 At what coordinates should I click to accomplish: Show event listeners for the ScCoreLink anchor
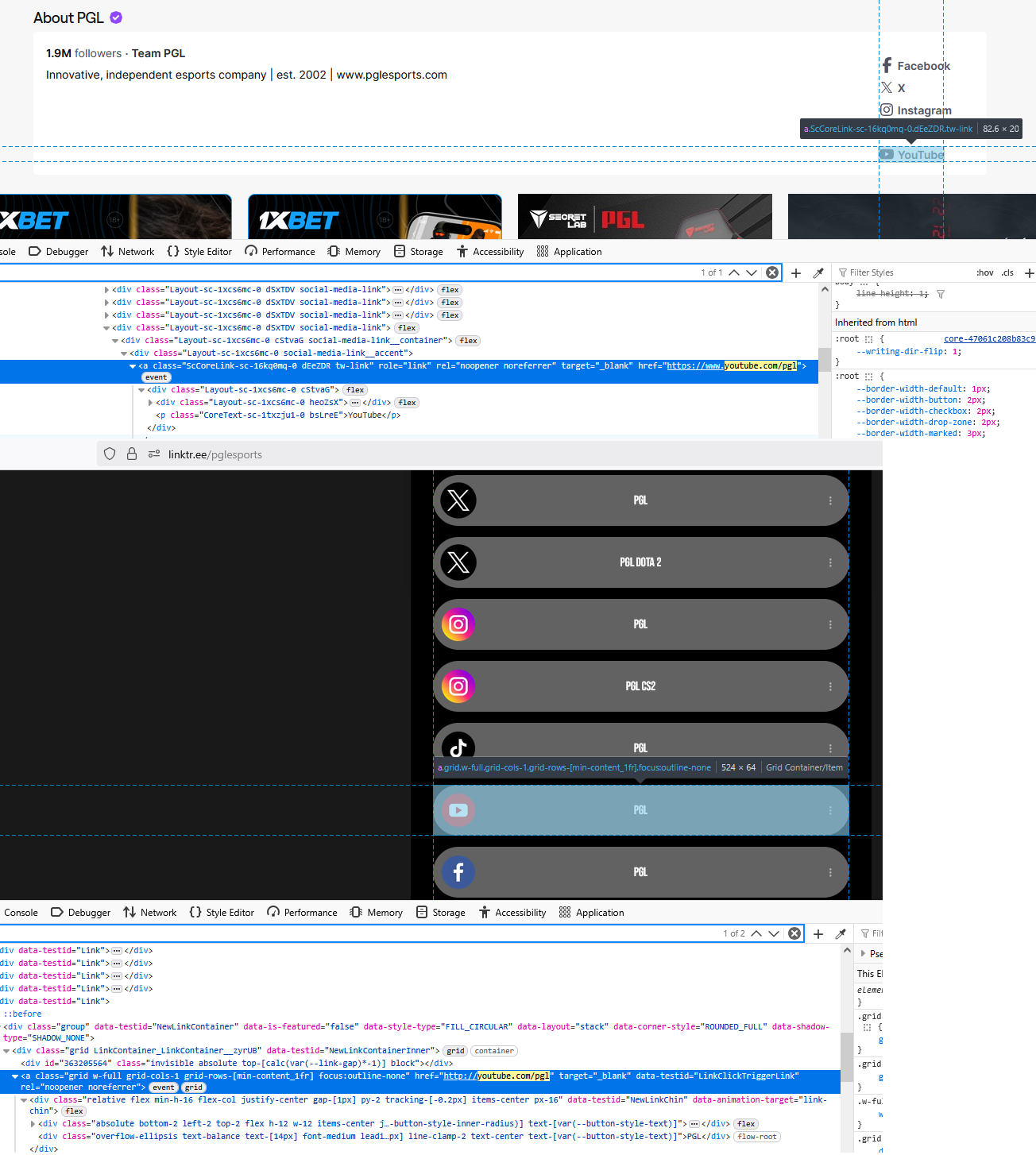pyautogui.click(x=157, y=377)
